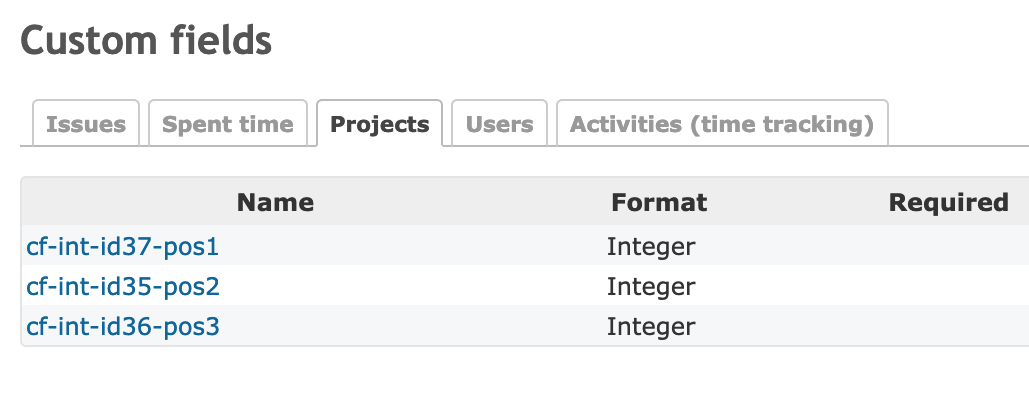1029x418 pixels.
Task: Click empty tab strip right of Activities tab
Action: [x=958, y=124]
